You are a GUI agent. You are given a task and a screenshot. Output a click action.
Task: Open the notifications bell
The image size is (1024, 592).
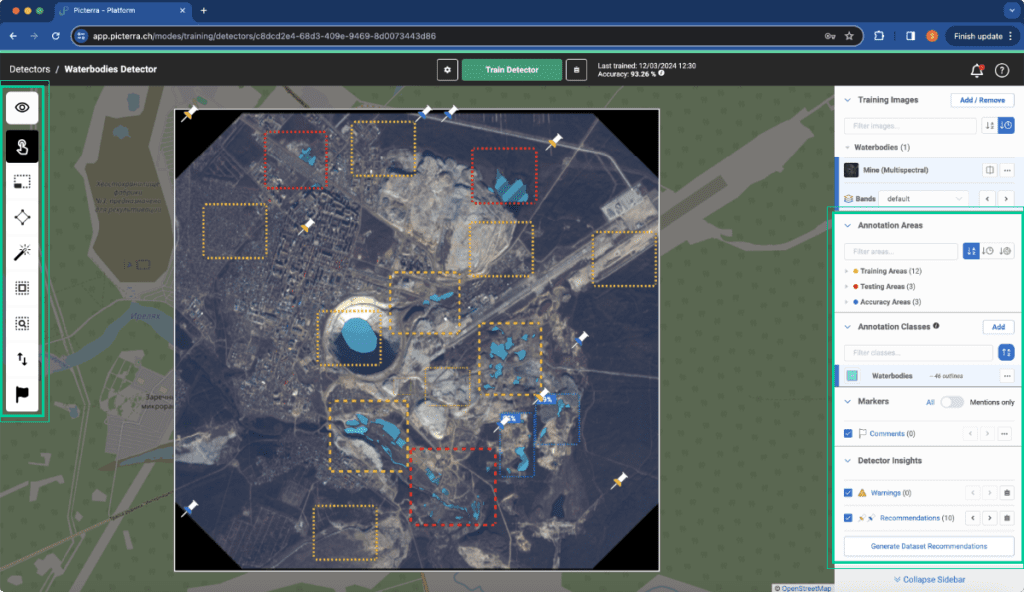[x=977, y=70]
